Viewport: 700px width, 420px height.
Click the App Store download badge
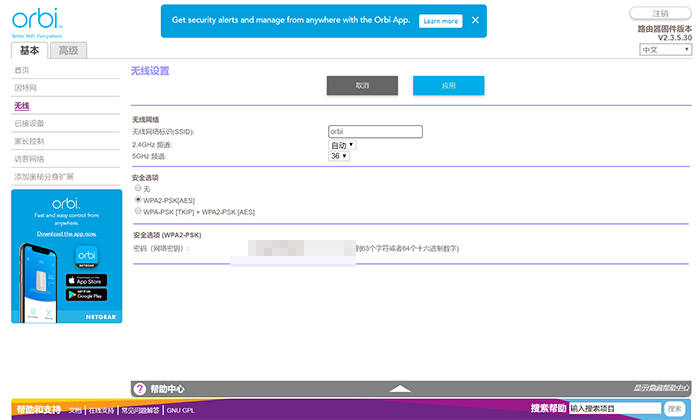point(86,281)
